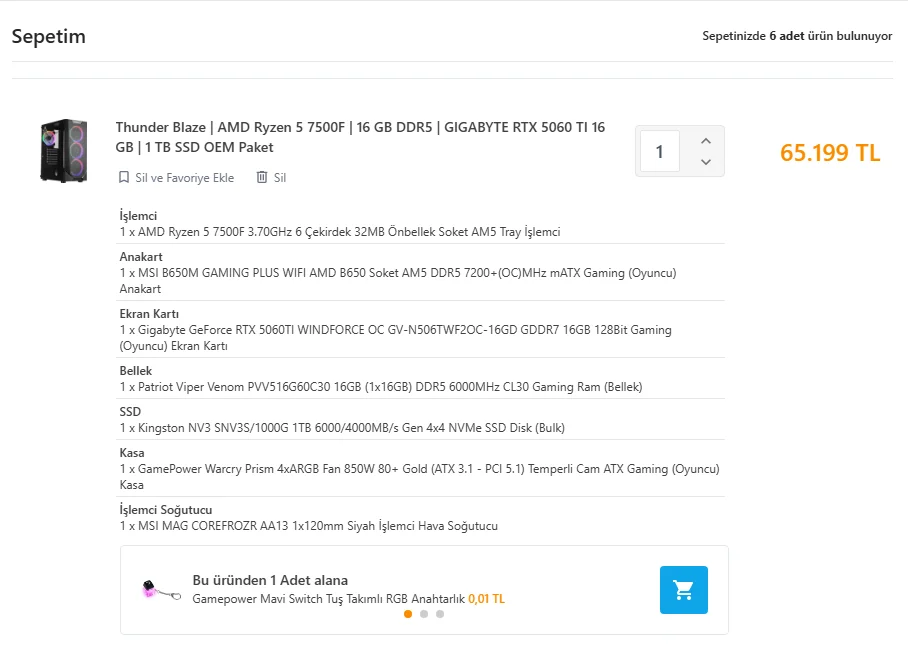908x646 pixels.
Task: Click the SSD section label
Action: click(x=130, y=412)
